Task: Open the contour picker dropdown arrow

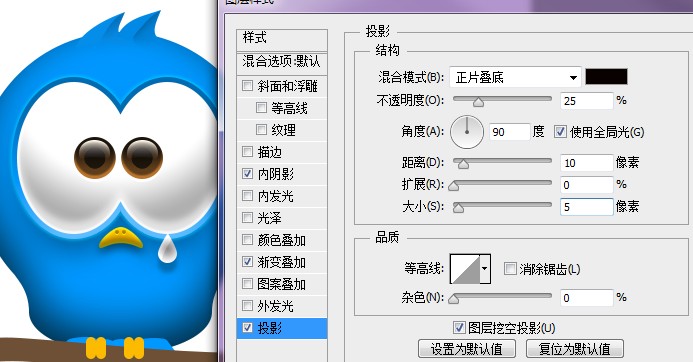Action: [x=485, y=268]
